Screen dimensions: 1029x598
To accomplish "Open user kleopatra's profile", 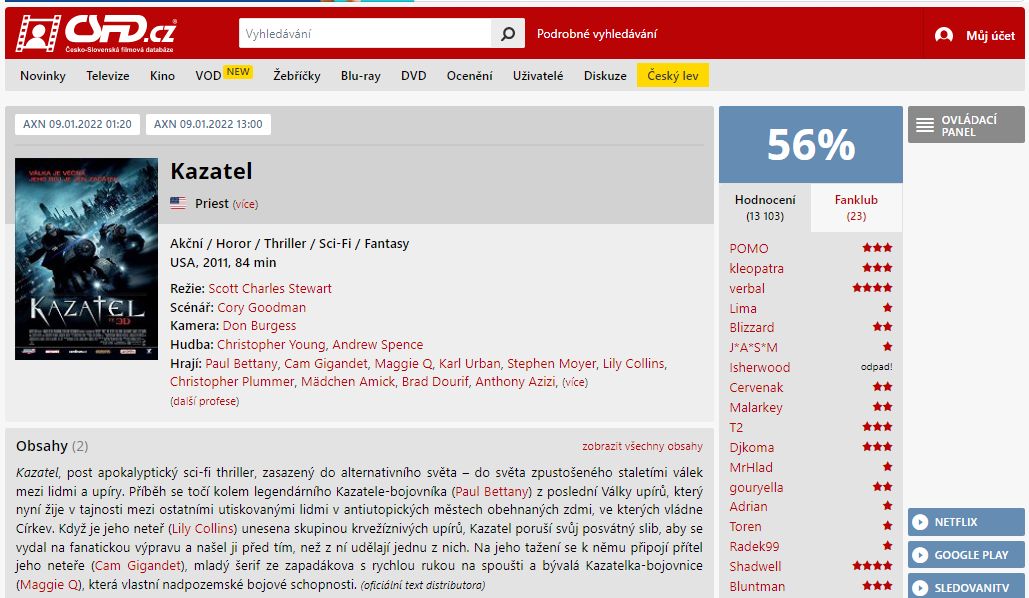I will point(756,268).
